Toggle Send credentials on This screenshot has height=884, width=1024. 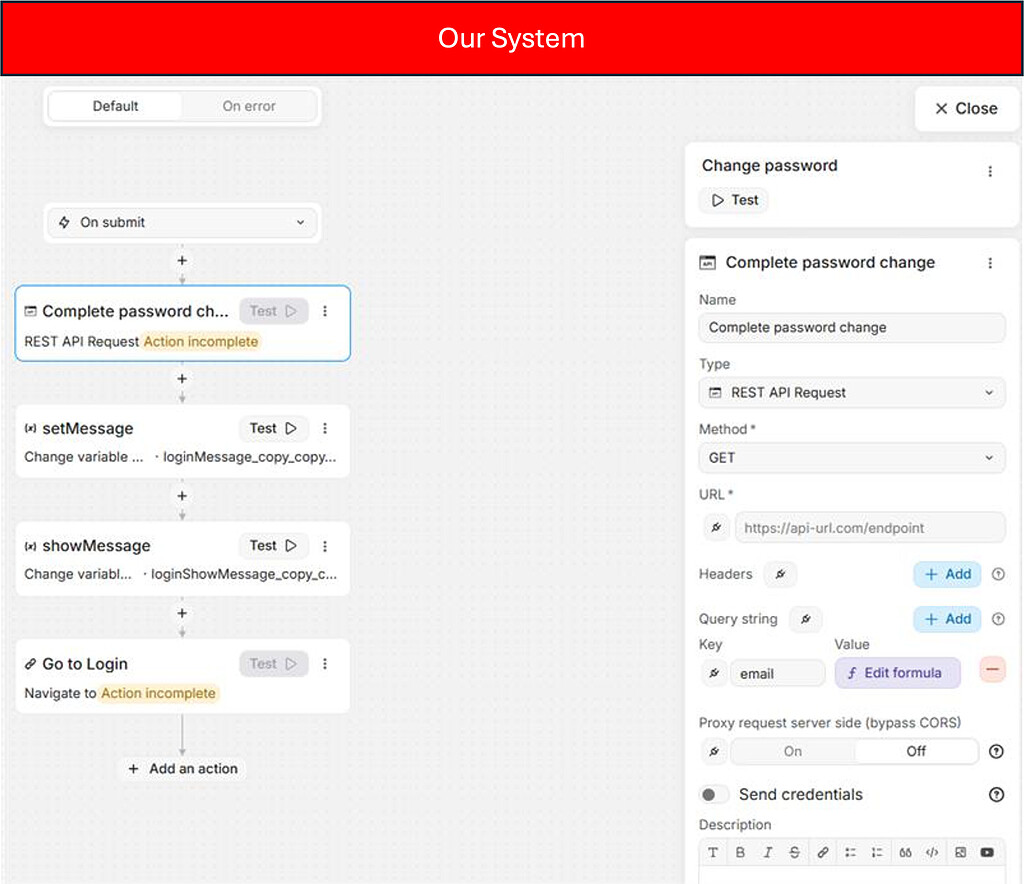coord(714,794)
